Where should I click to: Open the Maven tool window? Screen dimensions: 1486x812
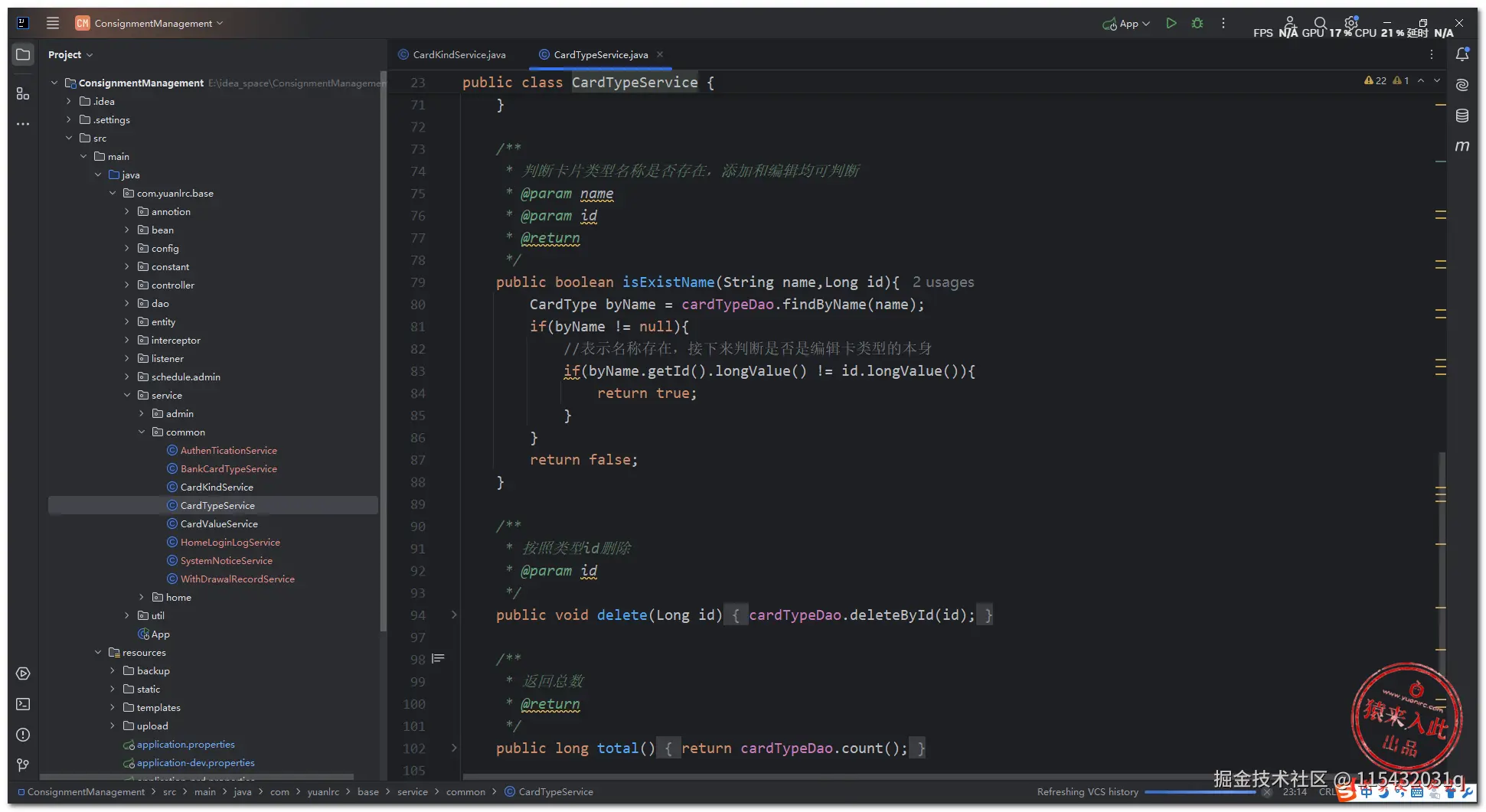click(x=1462, y=145)
